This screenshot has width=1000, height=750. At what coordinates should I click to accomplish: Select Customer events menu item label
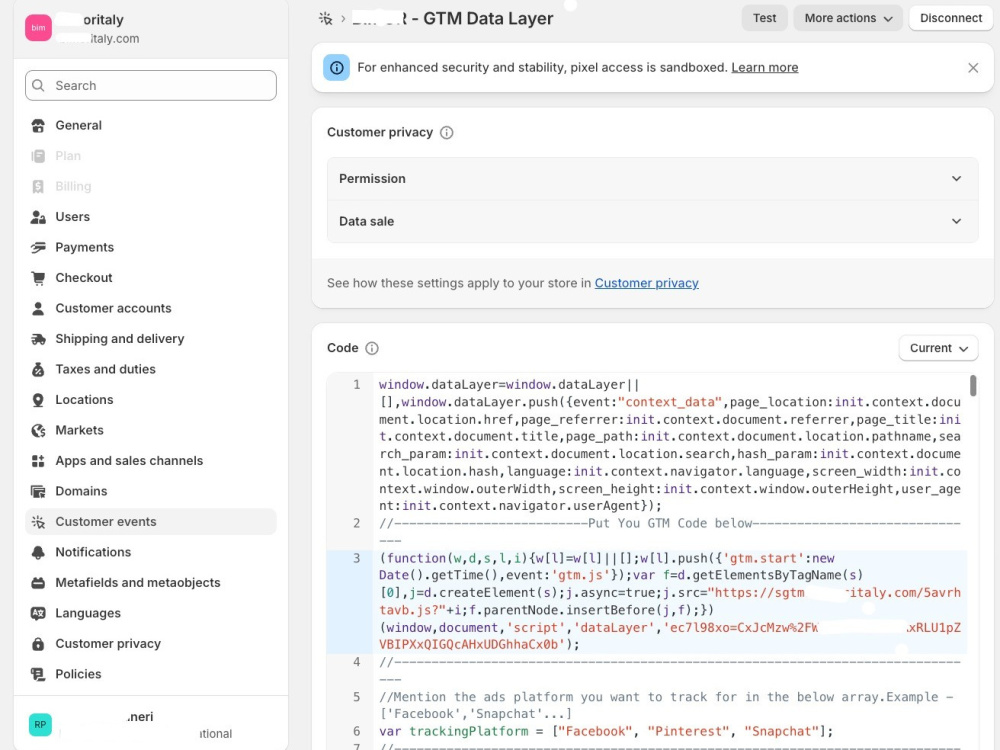point(106,522)
